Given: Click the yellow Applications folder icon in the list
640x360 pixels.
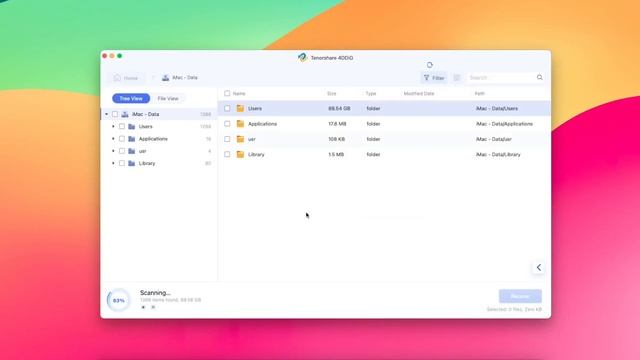Looking at the screenshot, I should coord(240,124).
